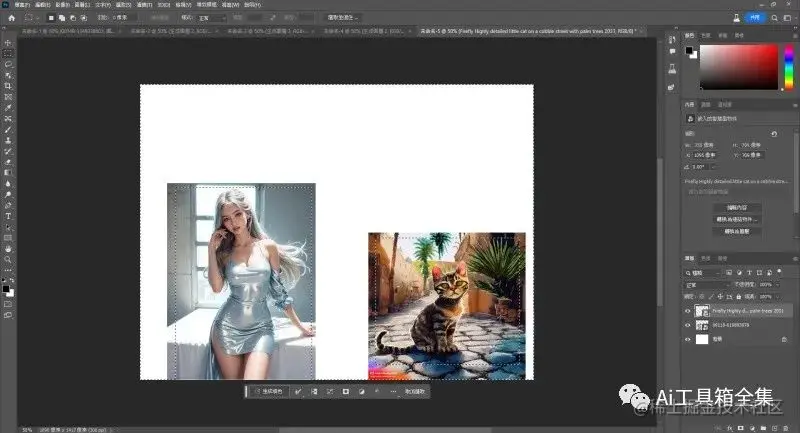This screenshot has height=433, width=800.
Task: Select the Pen tool
Action: (x=8, y=206)
